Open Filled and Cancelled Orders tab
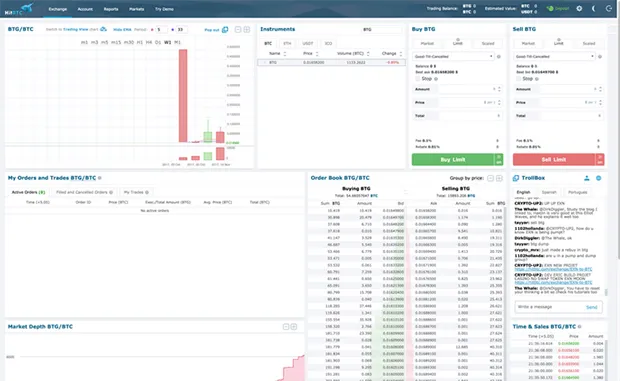The height and width of the screenshot is (381, 620). pyautogui.click(x=84, y=192)
